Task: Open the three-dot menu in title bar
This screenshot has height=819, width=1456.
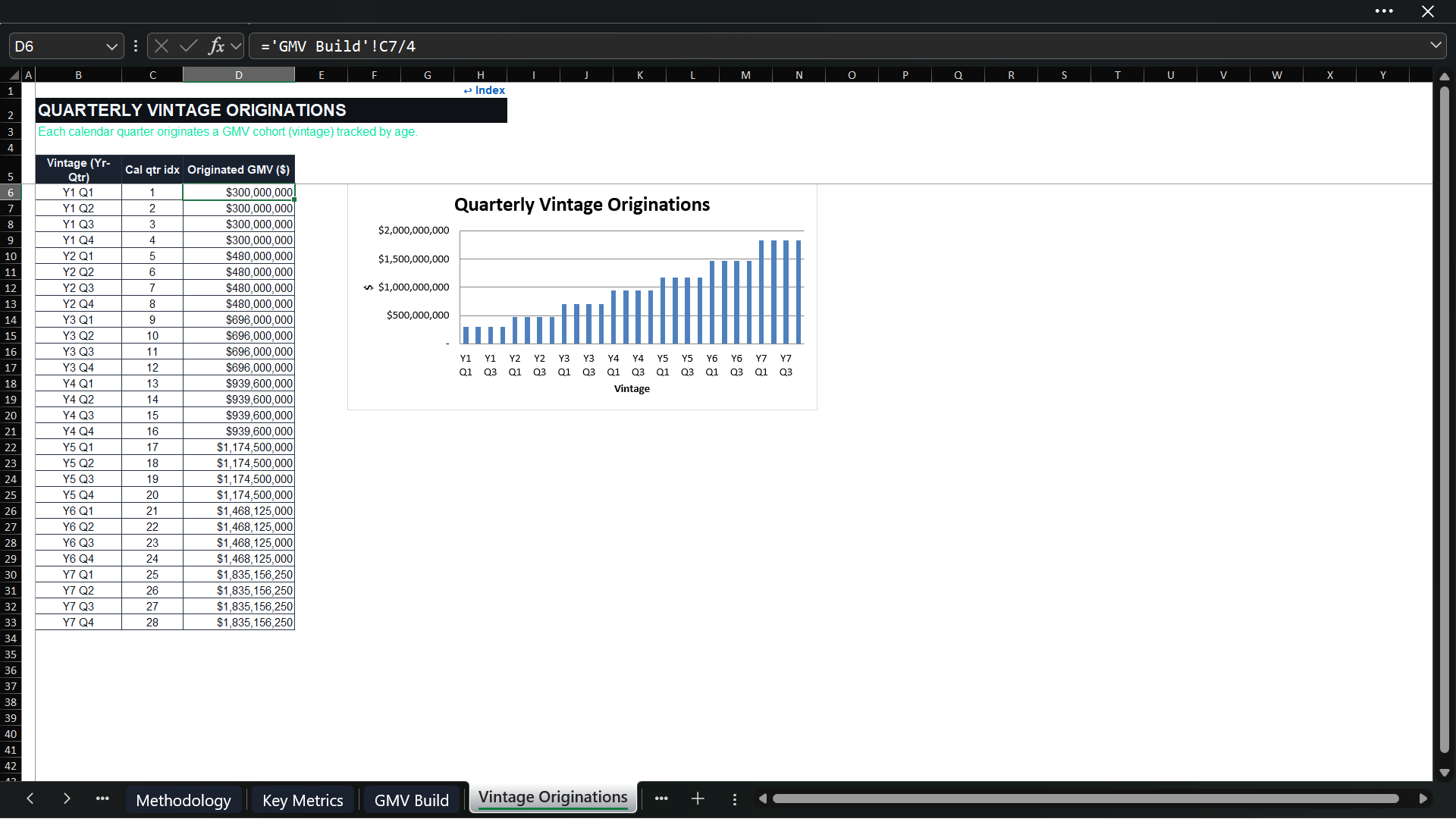Action: pos(1384,11)
